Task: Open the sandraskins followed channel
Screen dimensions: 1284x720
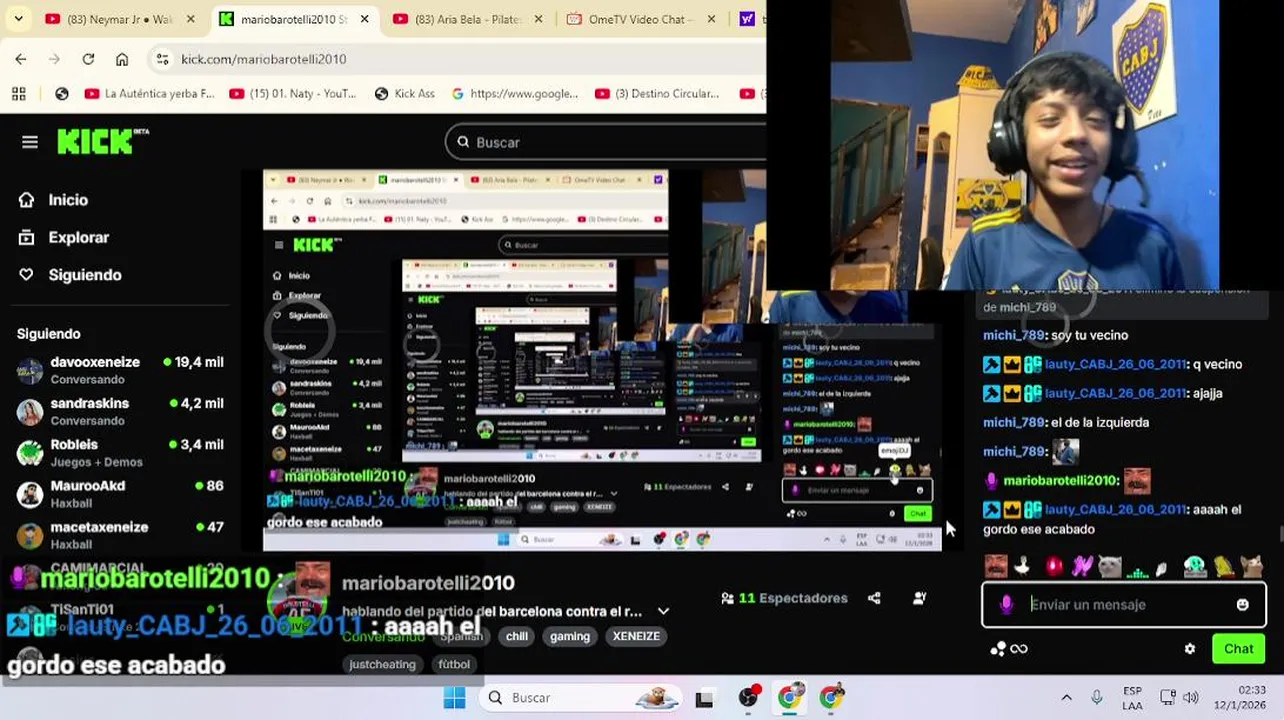Action: point(120,411)
